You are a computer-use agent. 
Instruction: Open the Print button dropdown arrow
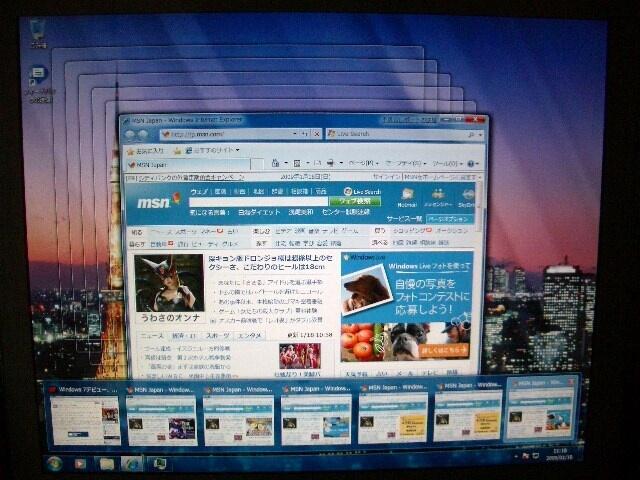click(340, 163)
